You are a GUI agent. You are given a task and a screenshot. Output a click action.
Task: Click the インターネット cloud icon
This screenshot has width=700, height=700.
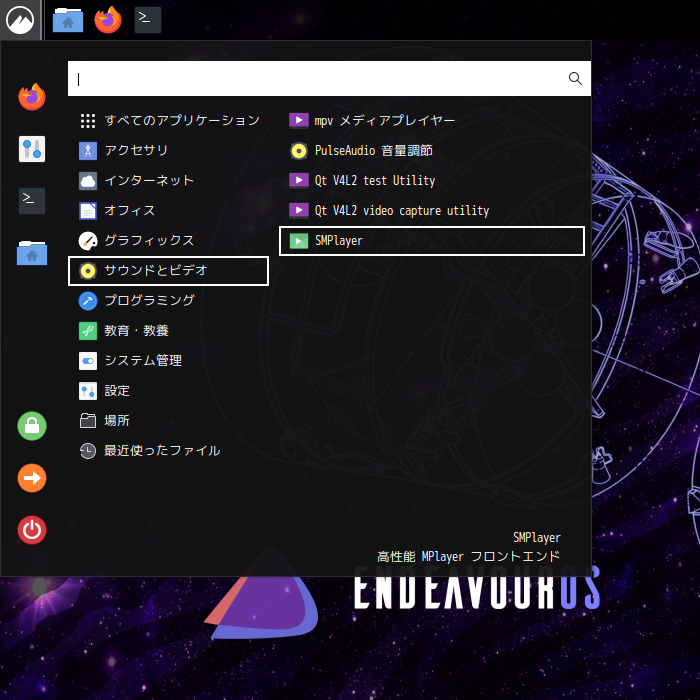(x=88, y=180)
